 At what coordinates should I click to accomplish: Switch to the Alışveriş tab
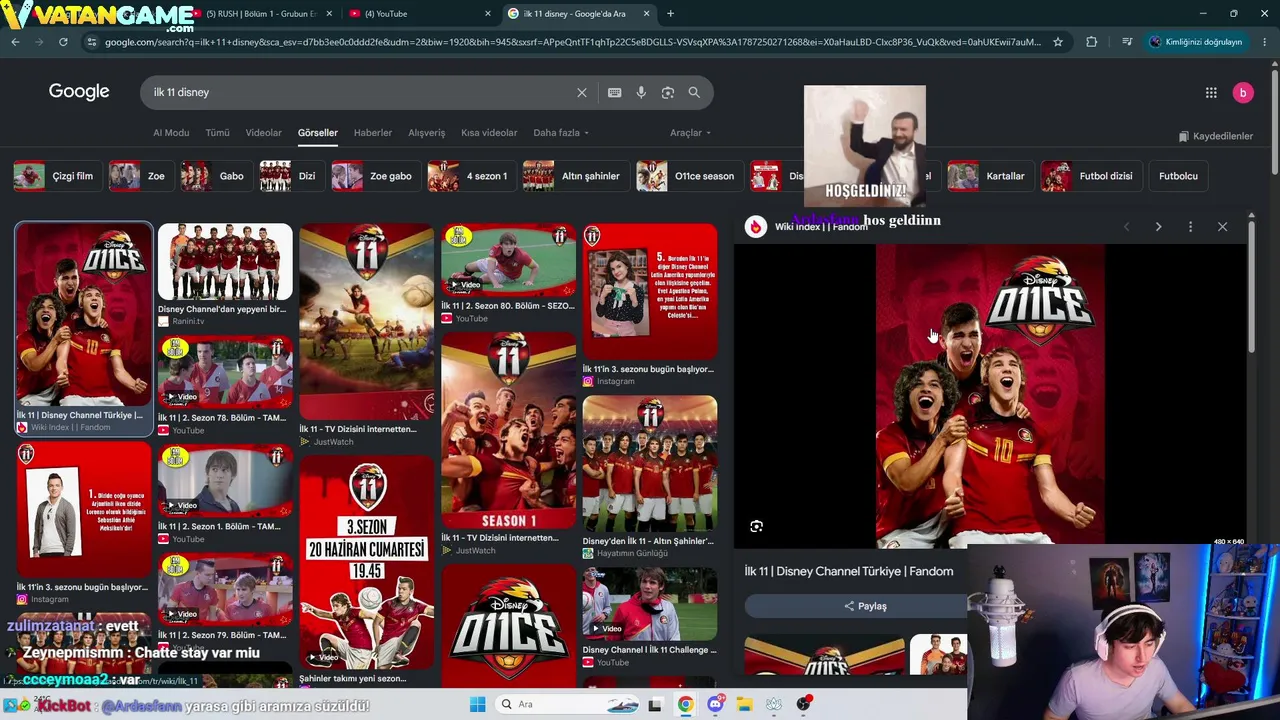coord(426,133)
